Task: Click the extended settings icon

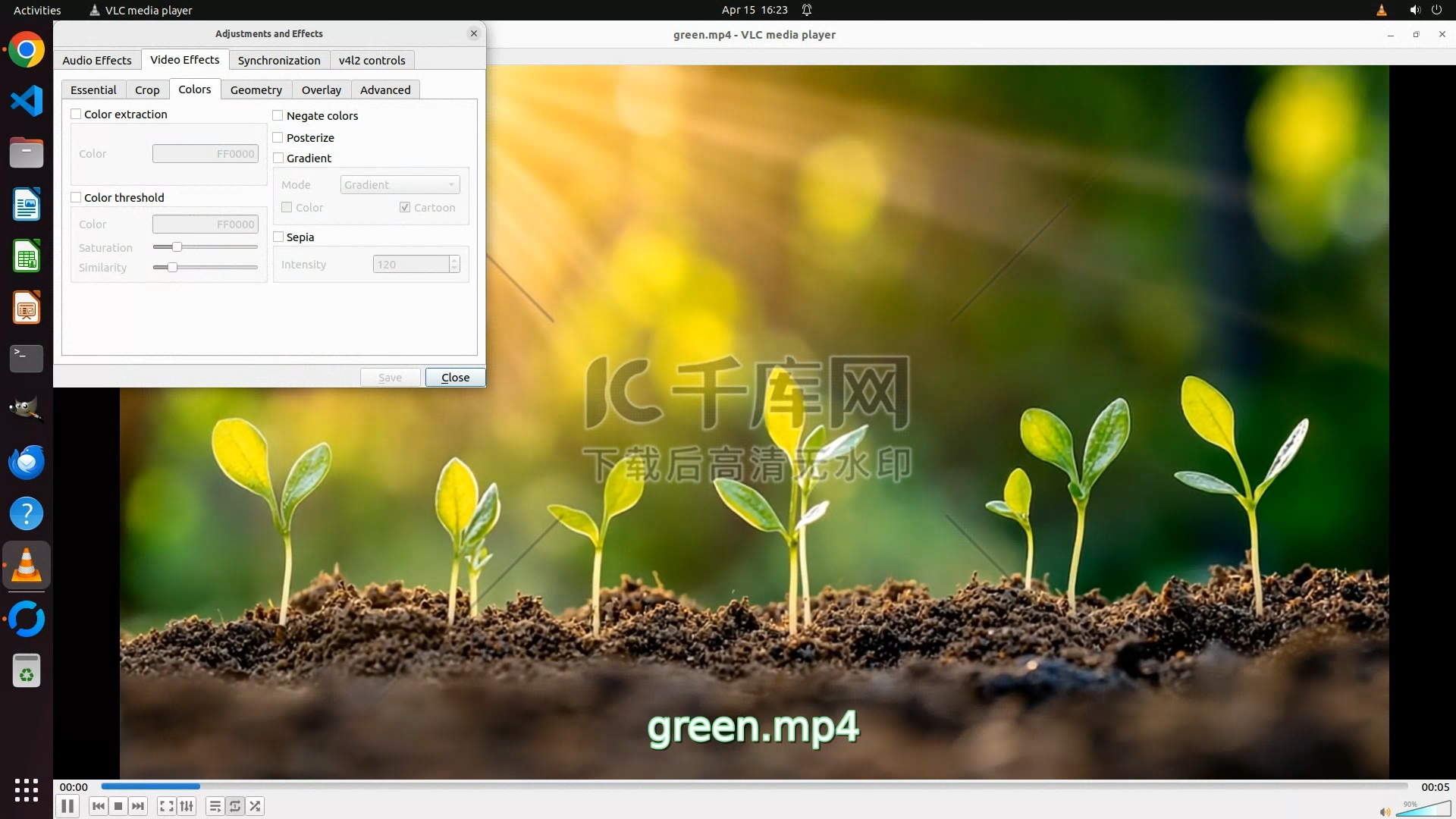Action: 187,806
